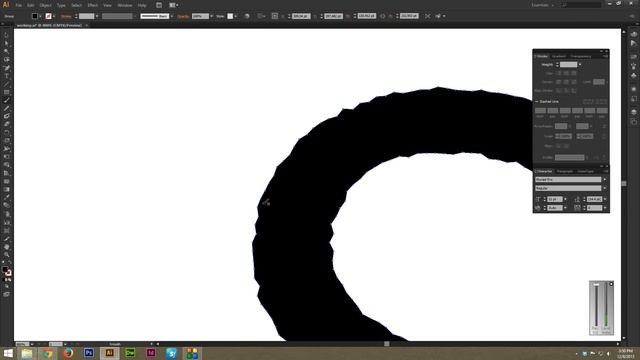Select the Selection tool
Image resolution: width=640 pixels, height=360 pixels.
coord(7,35)
